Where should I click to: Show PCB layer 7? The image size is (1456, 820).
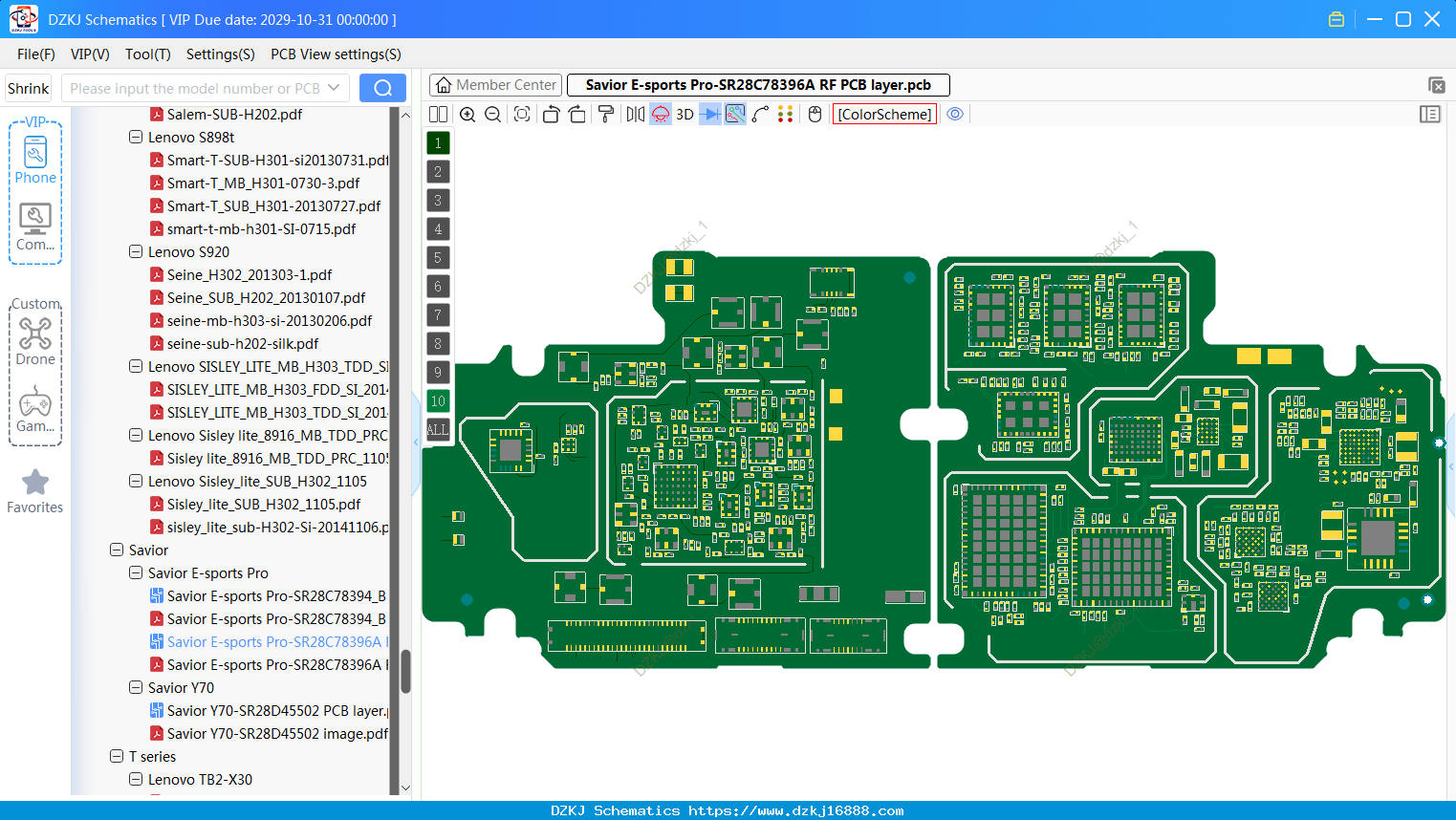tap(438, 315)
